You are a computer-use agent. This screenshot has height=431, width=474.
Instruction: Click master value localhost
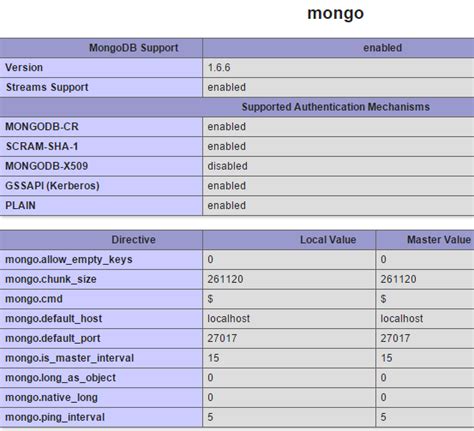point(402,318)
